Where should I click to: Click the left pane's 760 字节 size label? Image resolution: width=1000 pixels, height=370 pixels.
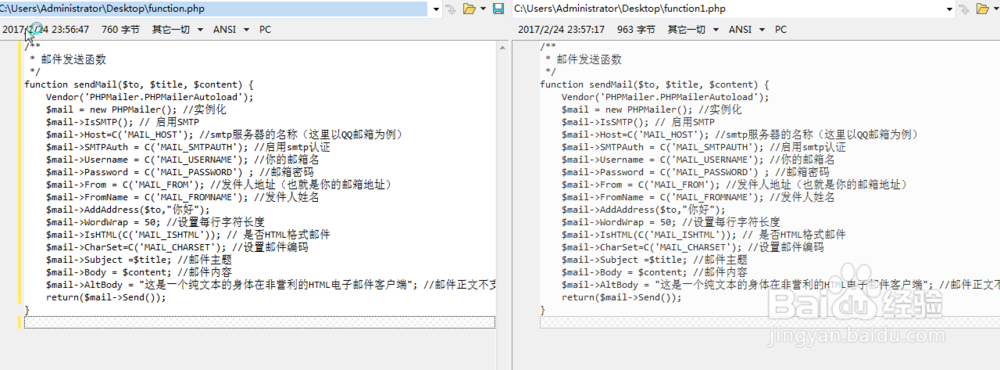tap(121, 29)
